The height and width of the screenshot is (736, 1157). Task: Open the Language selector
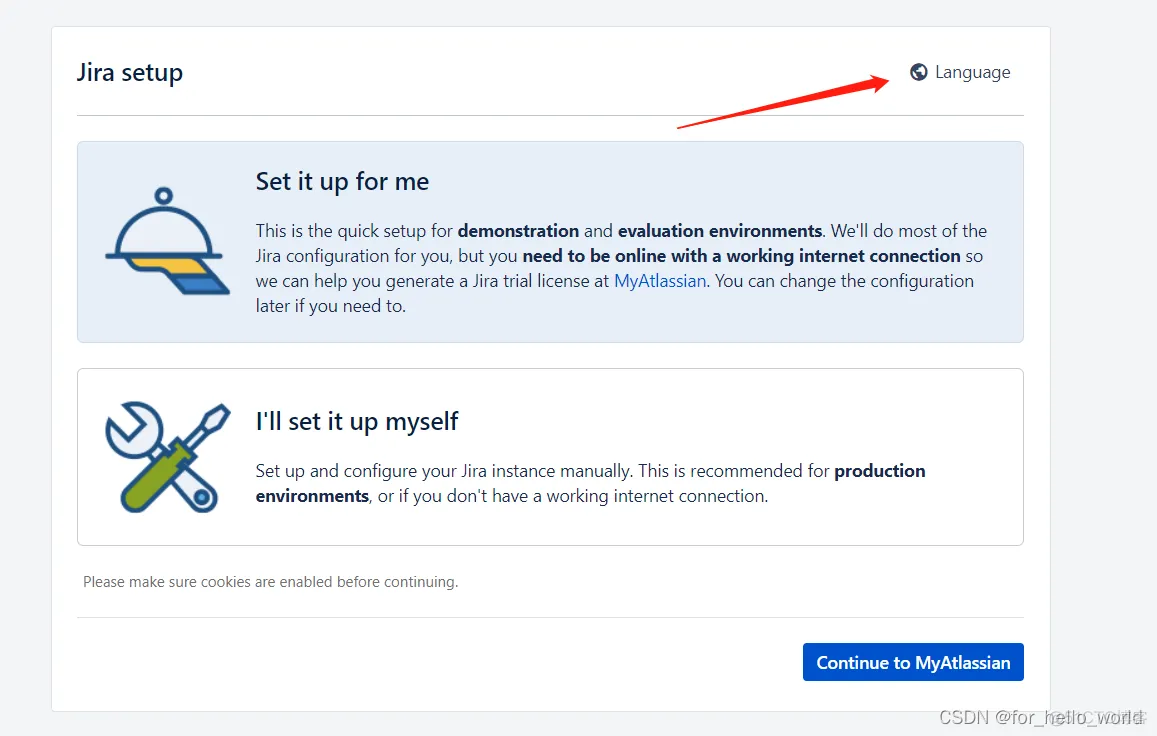coord(960,72)
